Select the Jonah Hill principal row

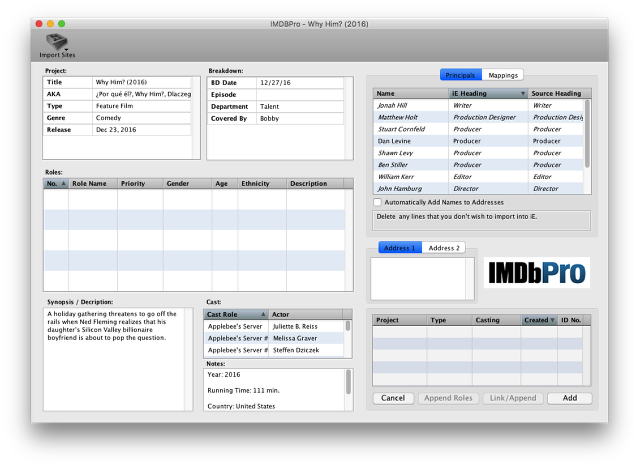(x=478, y=105)
